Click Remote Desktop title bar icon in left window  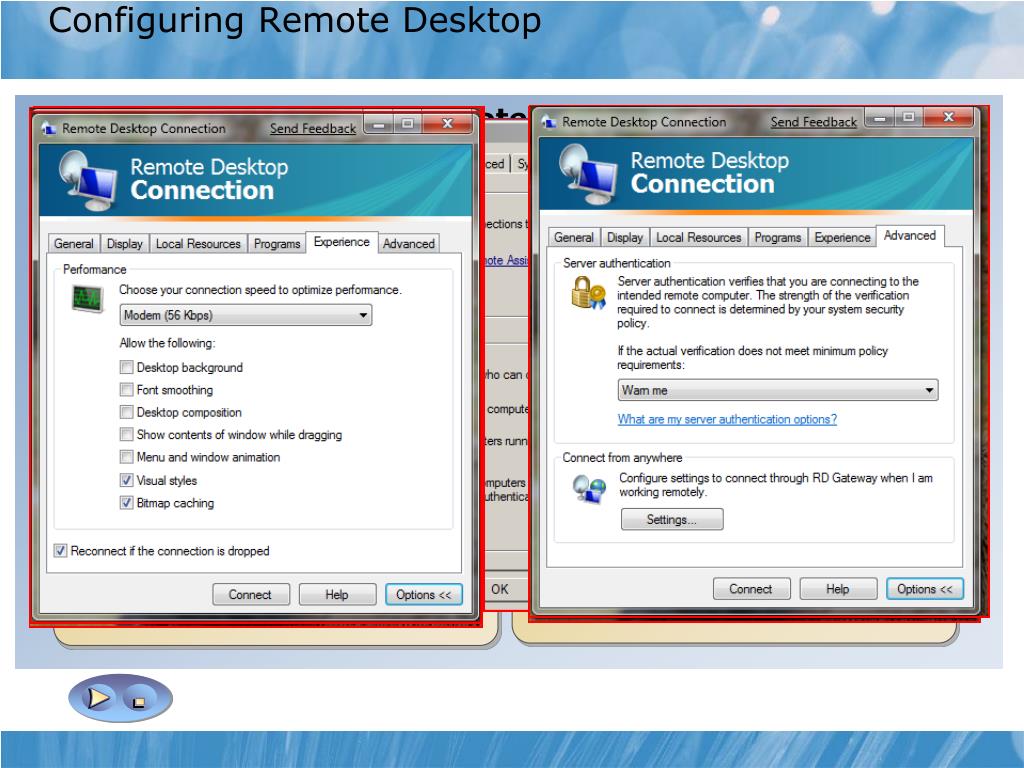coord(48,128)
